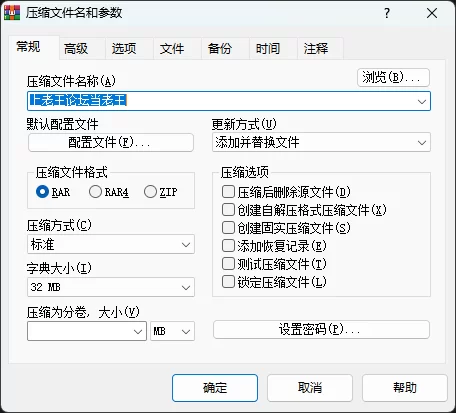Open the 更新方式 dropdown
This screenshot has width=456, height=413.
coord(321,142)
